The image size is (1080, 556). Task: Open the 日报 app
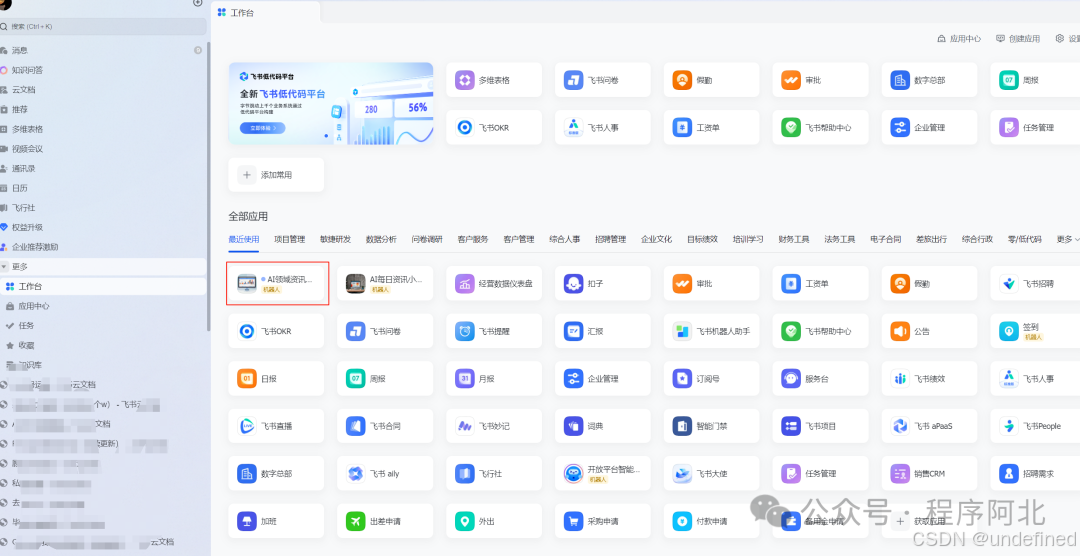(x=276, y=379)
